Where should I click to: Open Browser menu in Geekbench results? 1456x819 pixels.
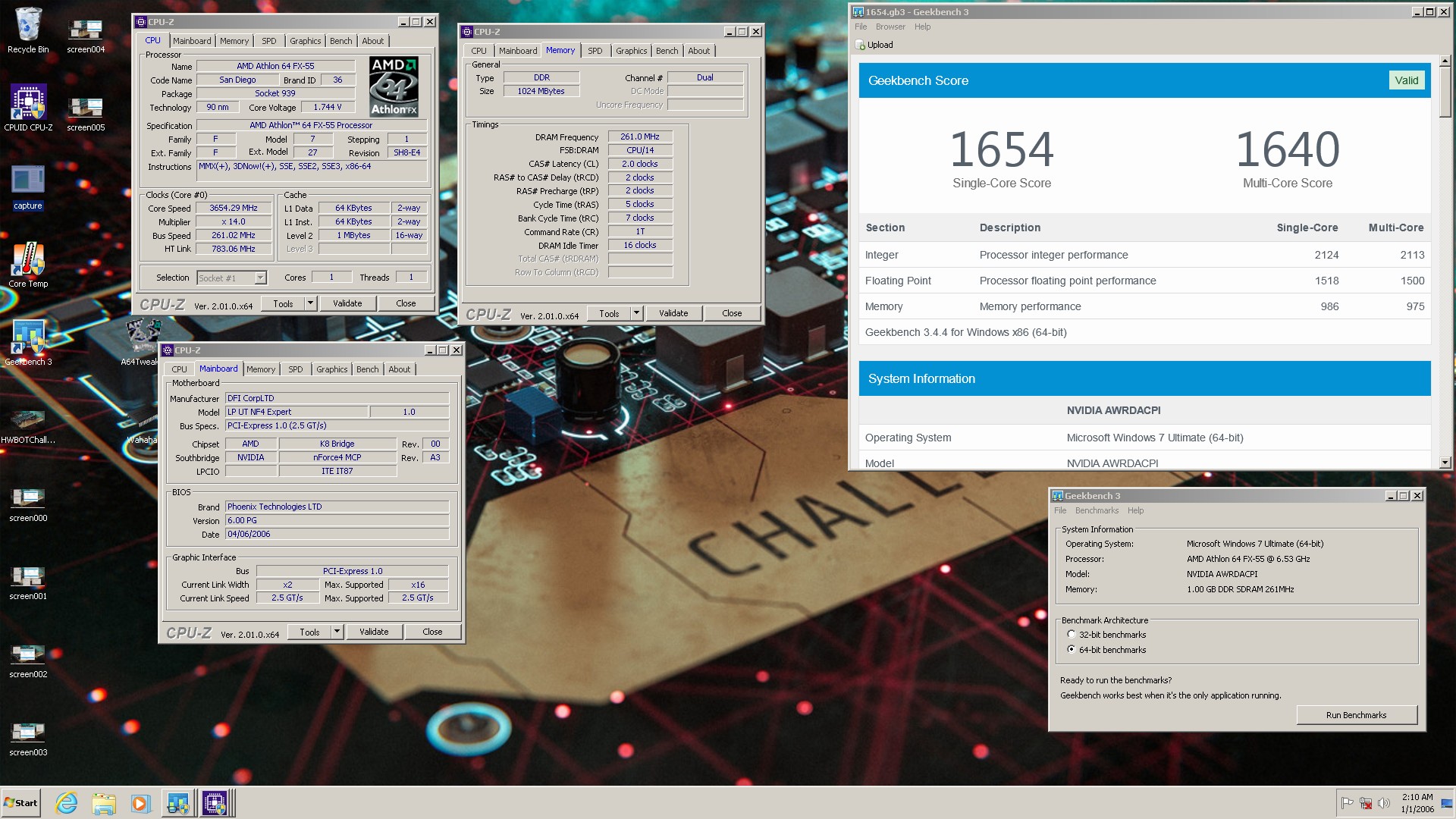[890, 27]
